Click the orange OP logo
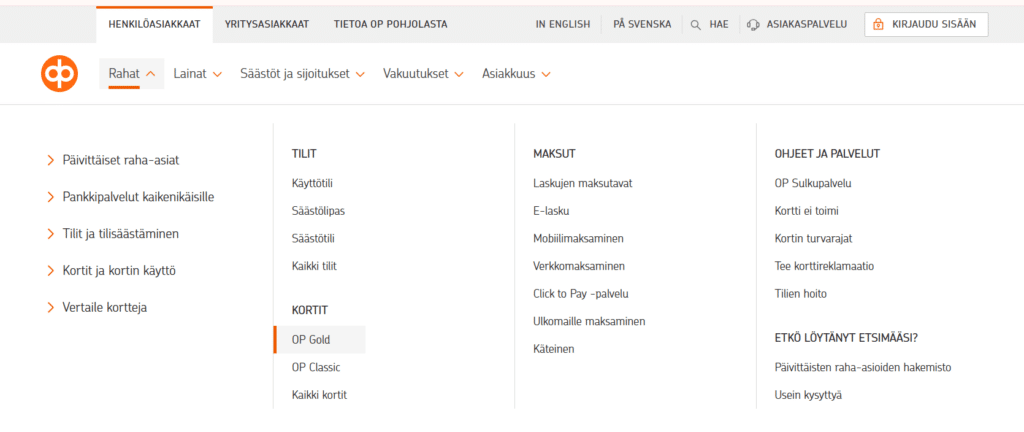 click(59, 73)
